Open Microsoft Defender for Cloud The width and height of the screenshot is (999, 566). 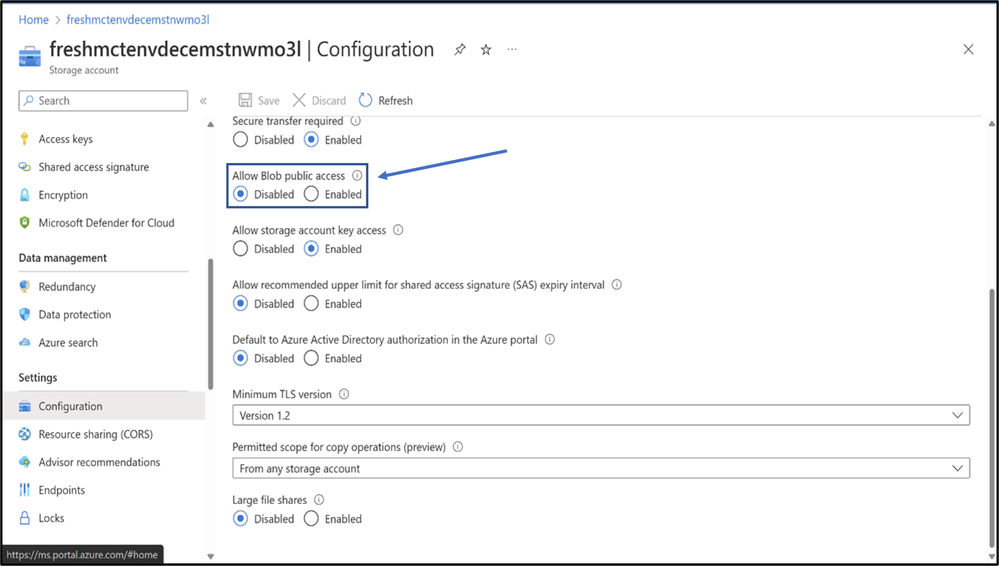pyautogui.click(x=105, y=222)
